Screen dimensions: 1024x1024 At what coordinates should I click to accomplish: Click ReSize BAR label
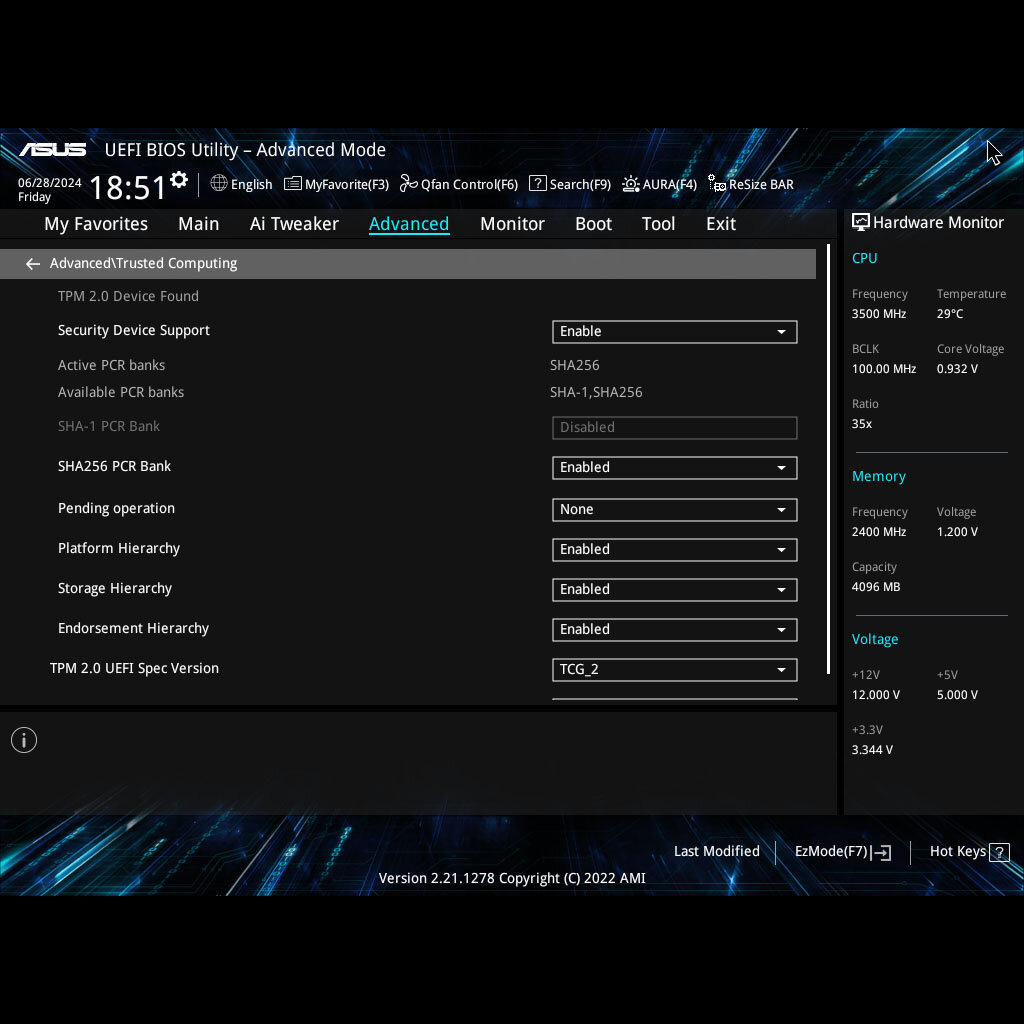click(761, 185)
